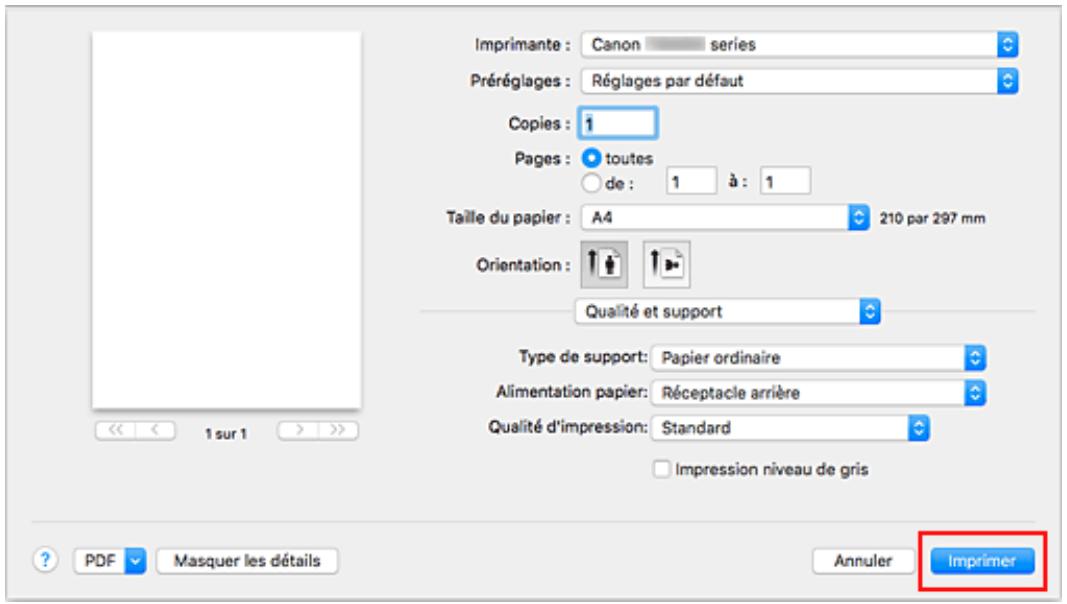Click the Imprimer button
Image resolution: width=1067 pixels, height=604 pixels.
[982, 561]
